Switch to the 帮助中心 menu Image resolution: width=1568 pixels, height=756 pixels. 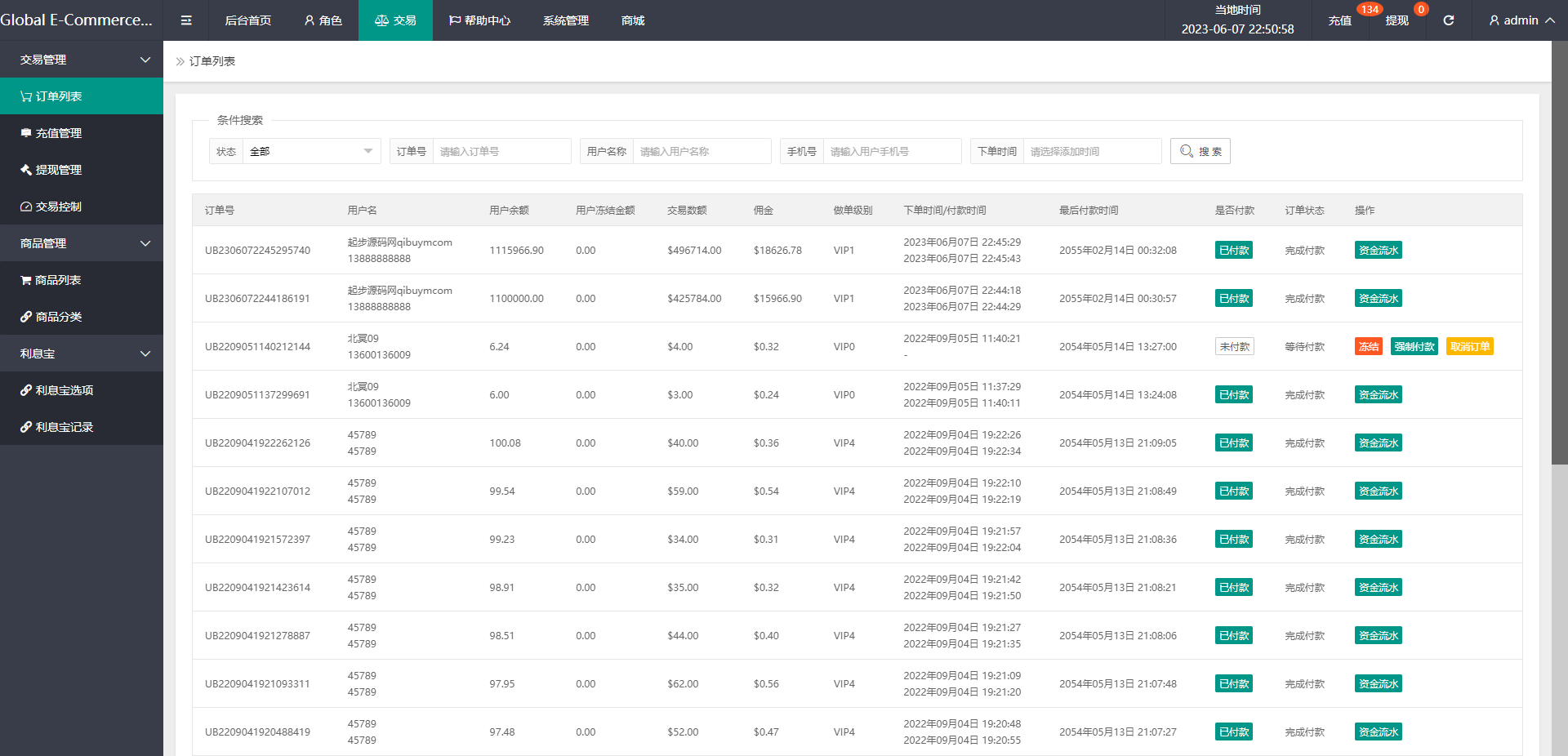(479, 20)
